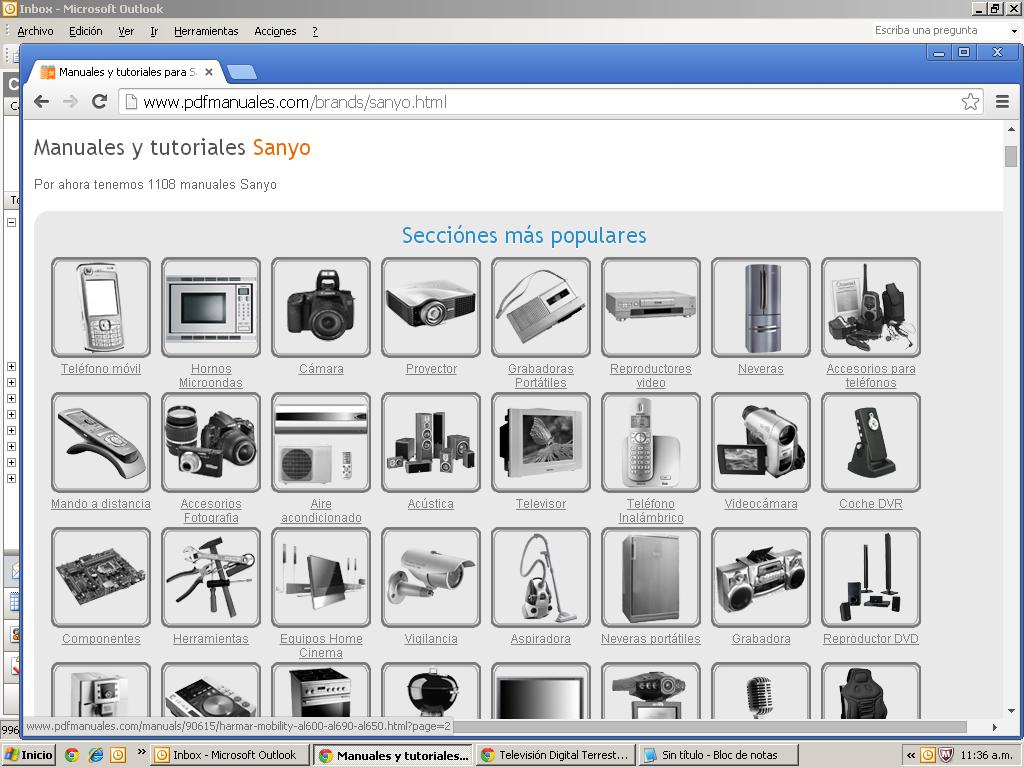Open the ? help menu in Outlook
Screen dimensions: 1024x768
(315, 31)
